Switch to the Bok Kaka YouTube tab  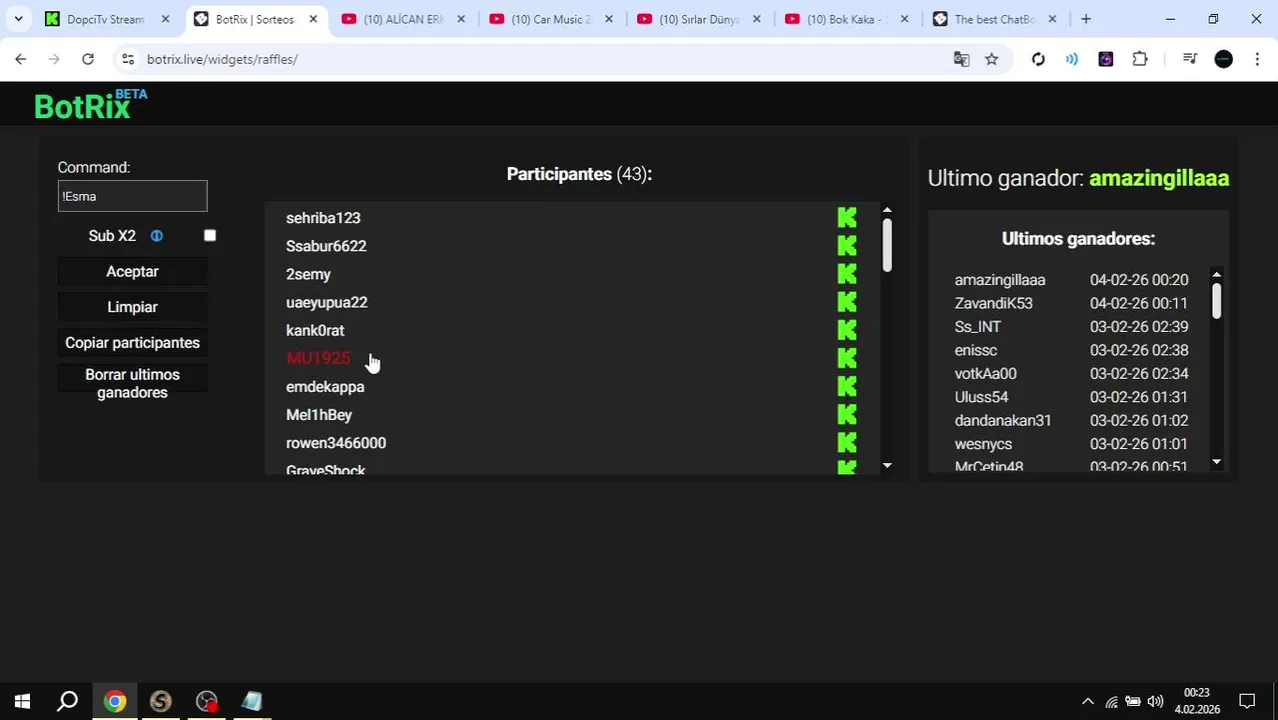tap(847, 19)
